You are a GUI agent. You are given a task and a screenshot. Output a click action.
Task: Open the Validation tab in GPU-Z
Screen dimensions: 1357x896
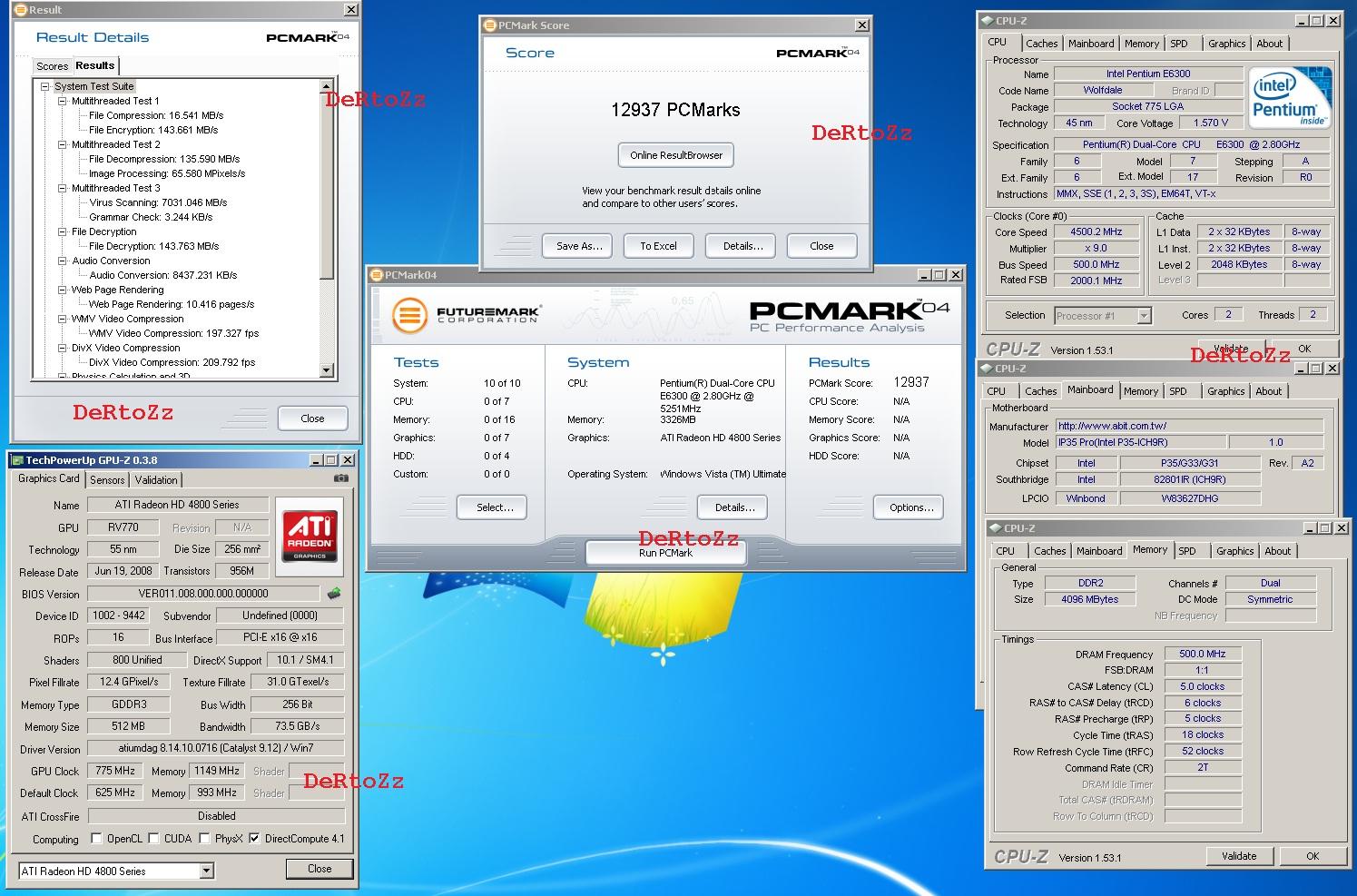point(156,480)
